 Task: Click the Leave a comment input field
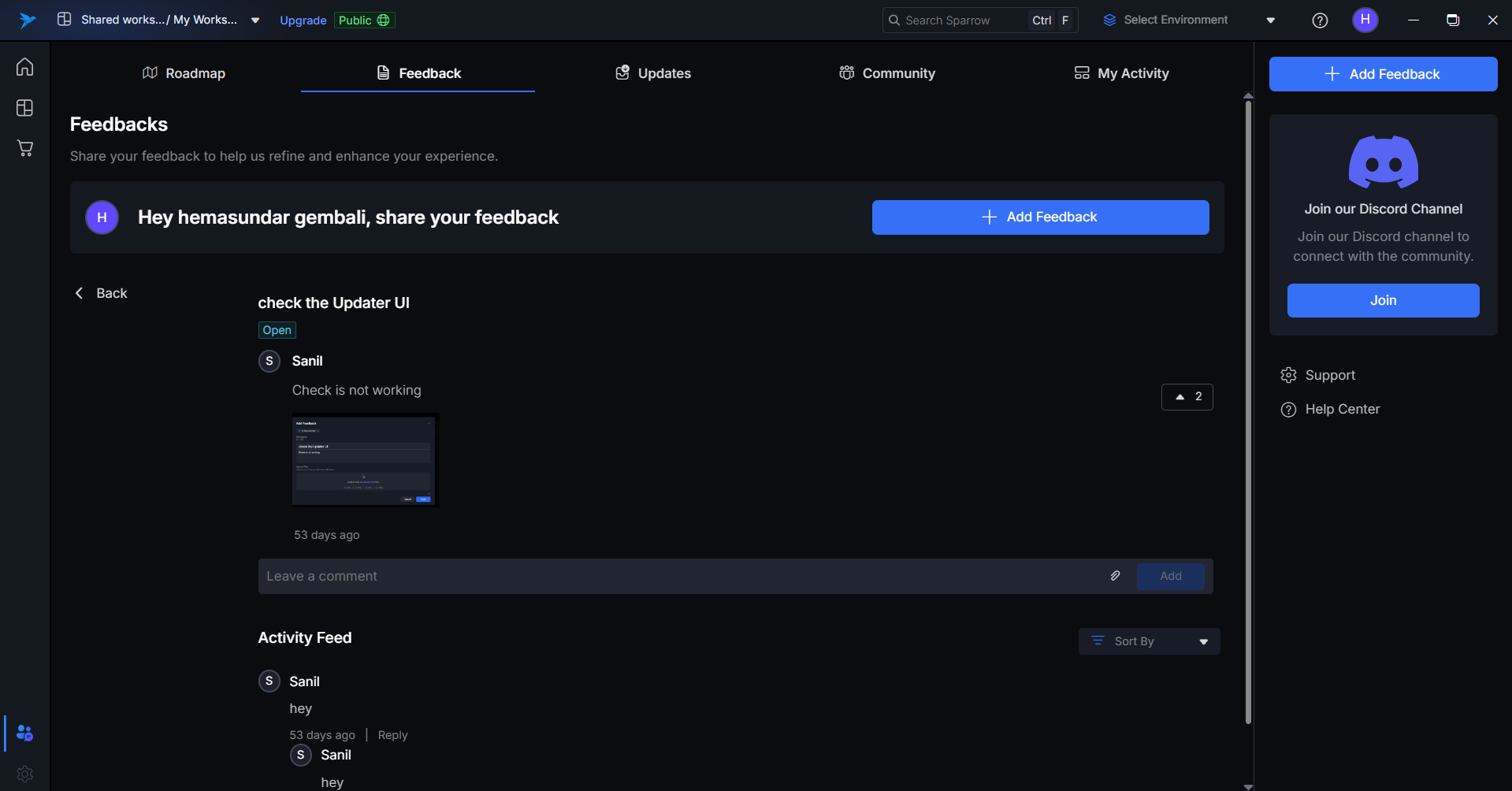tap(678, 577)
